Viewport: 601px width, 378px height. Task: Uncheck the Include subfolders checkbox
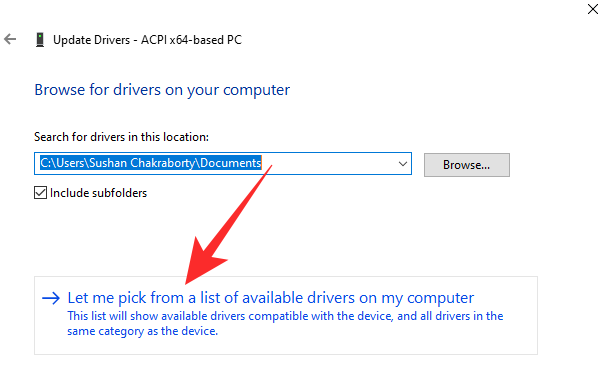pyautogui.click(x=40, y=192)
